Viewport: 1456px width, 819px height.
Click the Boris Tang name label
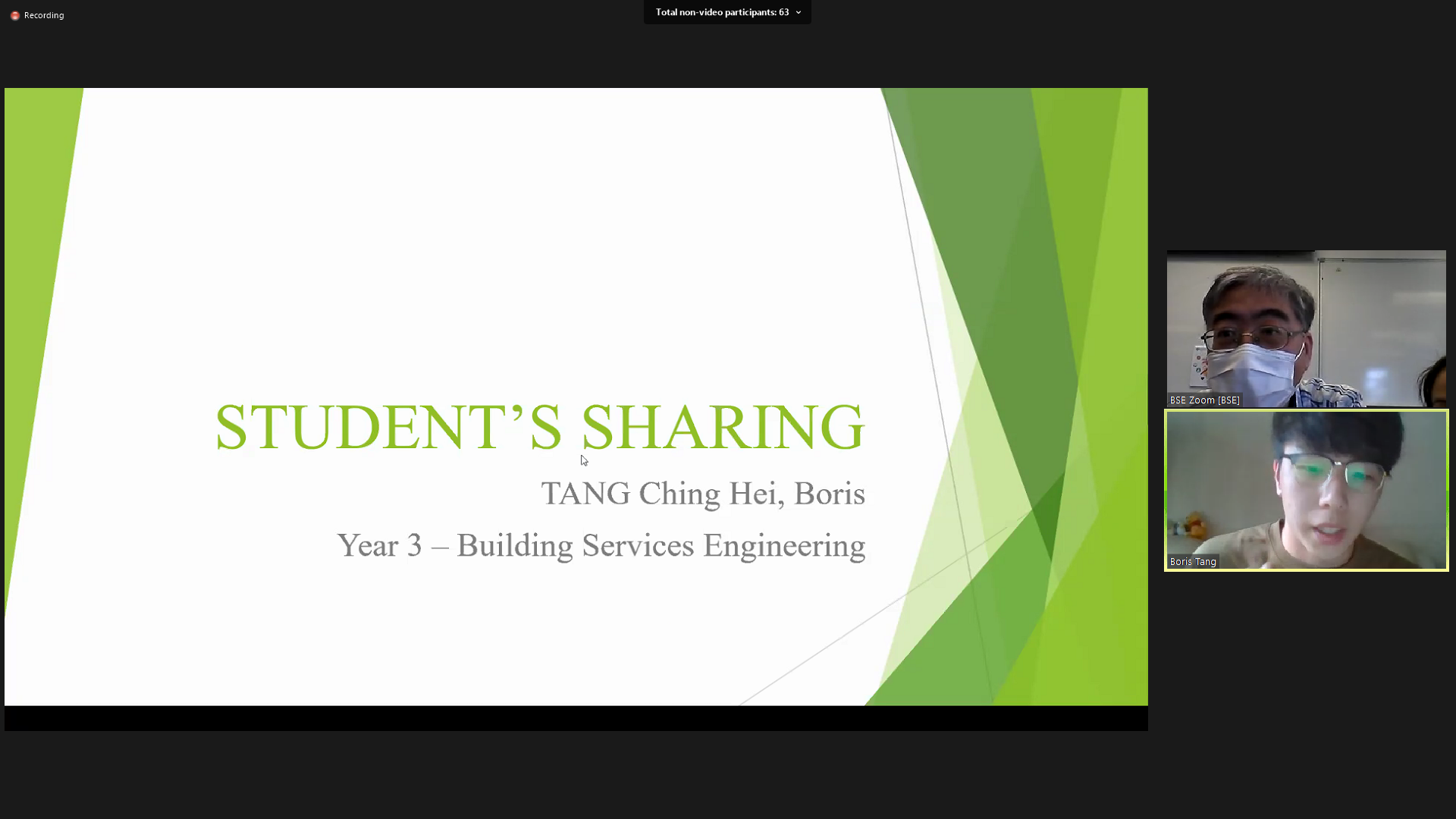(x=1193, y=562)
